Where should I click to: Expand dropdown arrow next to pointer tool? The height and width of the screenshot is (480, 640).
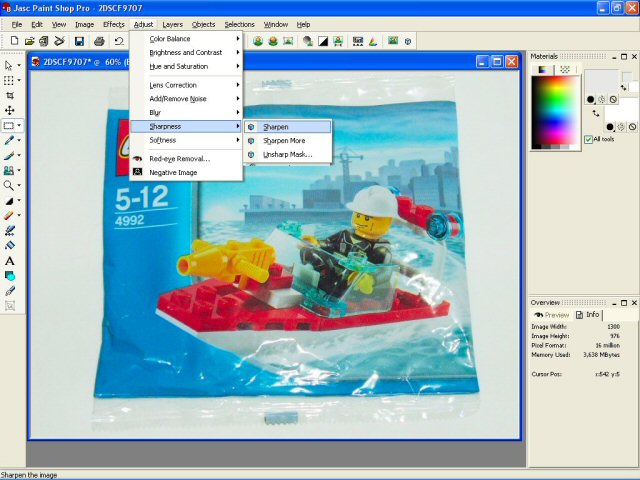(19, 65)
